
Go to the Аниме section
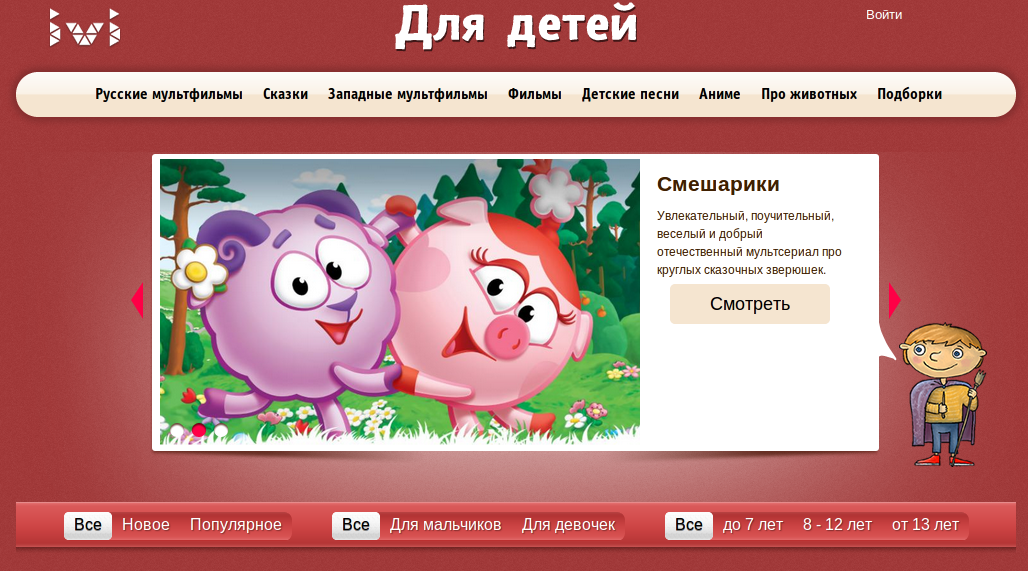pos(720,95)
